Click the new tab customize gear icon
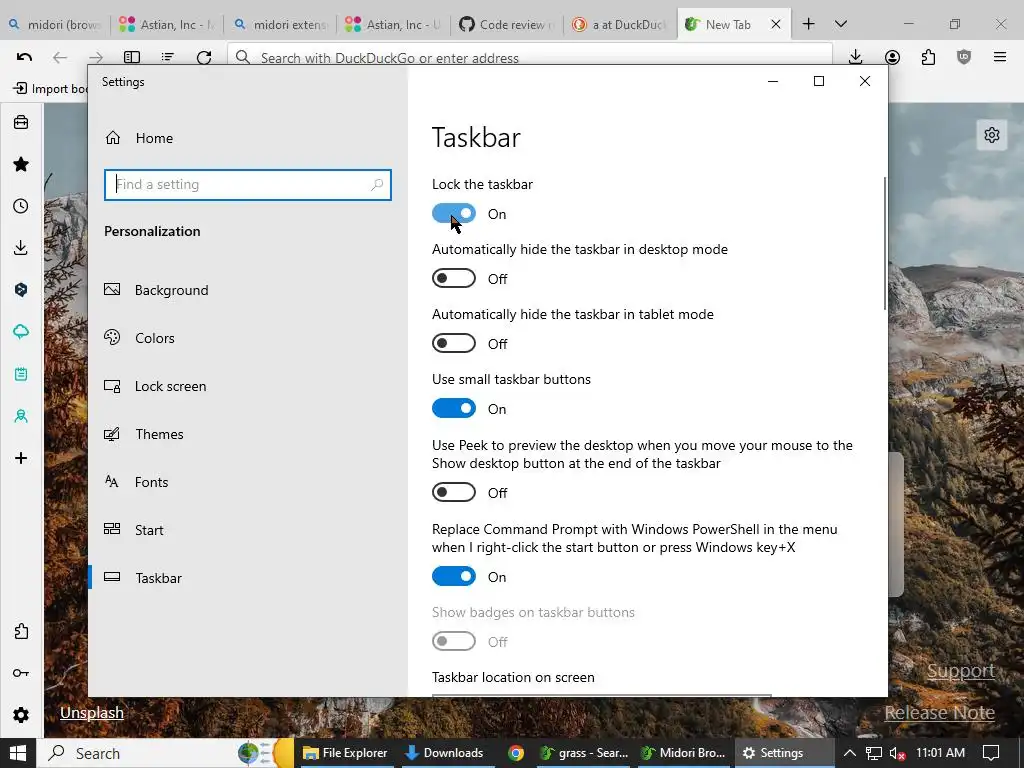Viewport: 1024px width, 768px height. click(992, 135)
